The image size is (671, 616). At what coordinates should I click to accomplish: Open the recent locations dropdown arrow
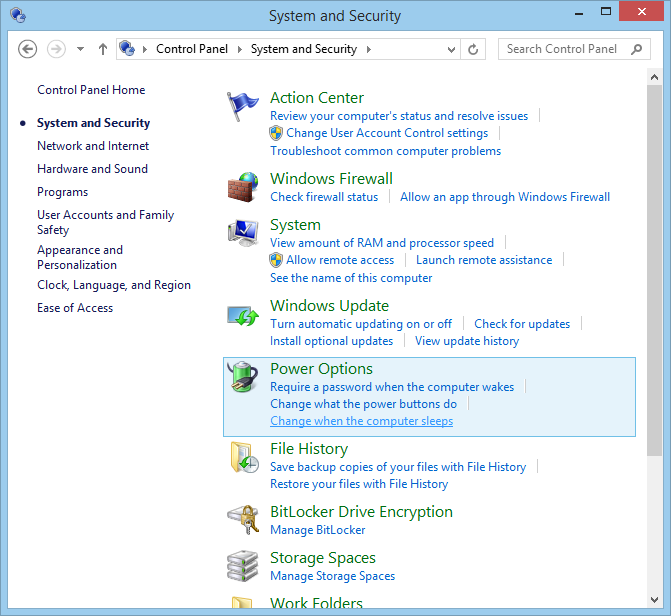80,49
